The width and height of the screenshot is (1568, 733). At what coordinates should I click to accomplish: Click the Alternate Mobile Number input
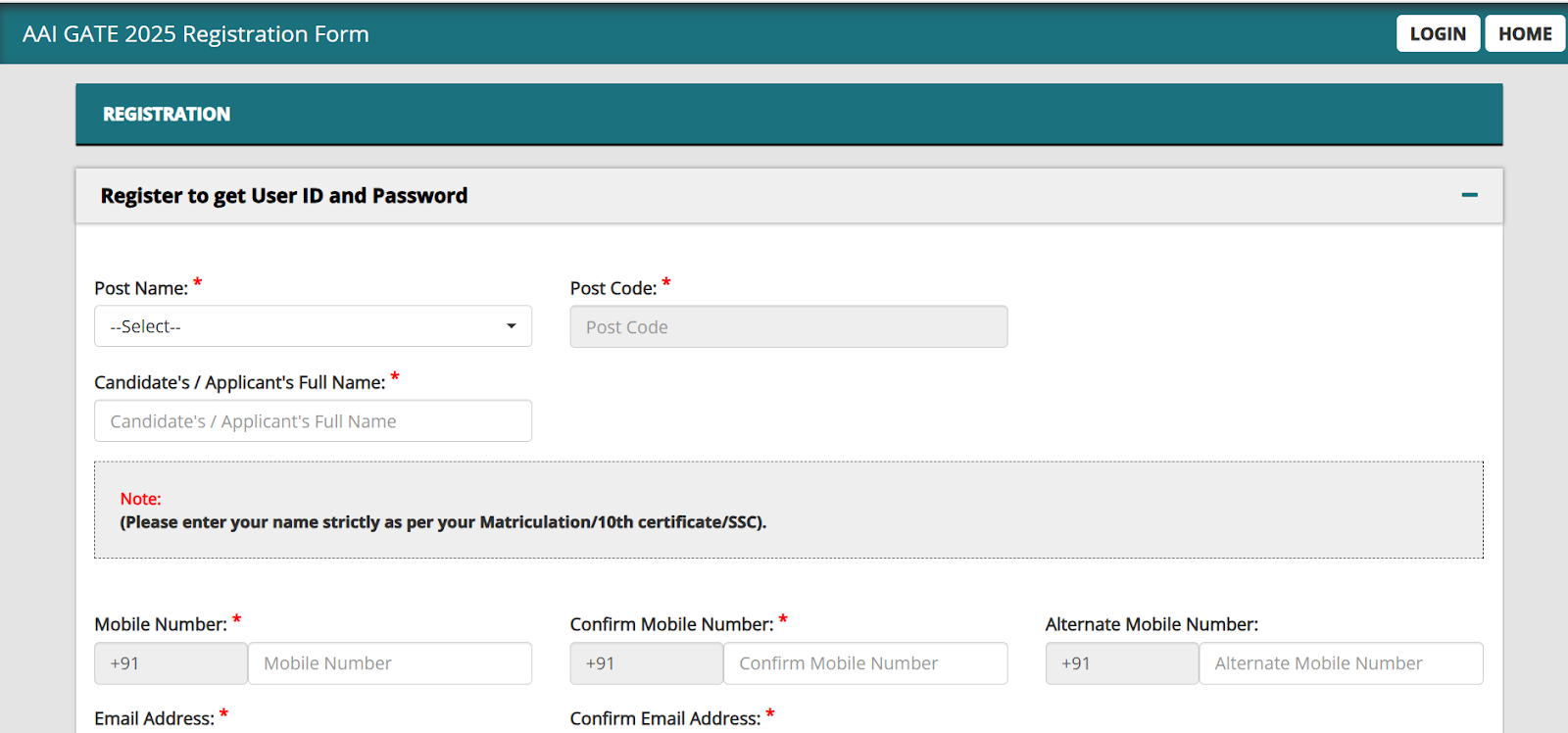coord(1341,663)
